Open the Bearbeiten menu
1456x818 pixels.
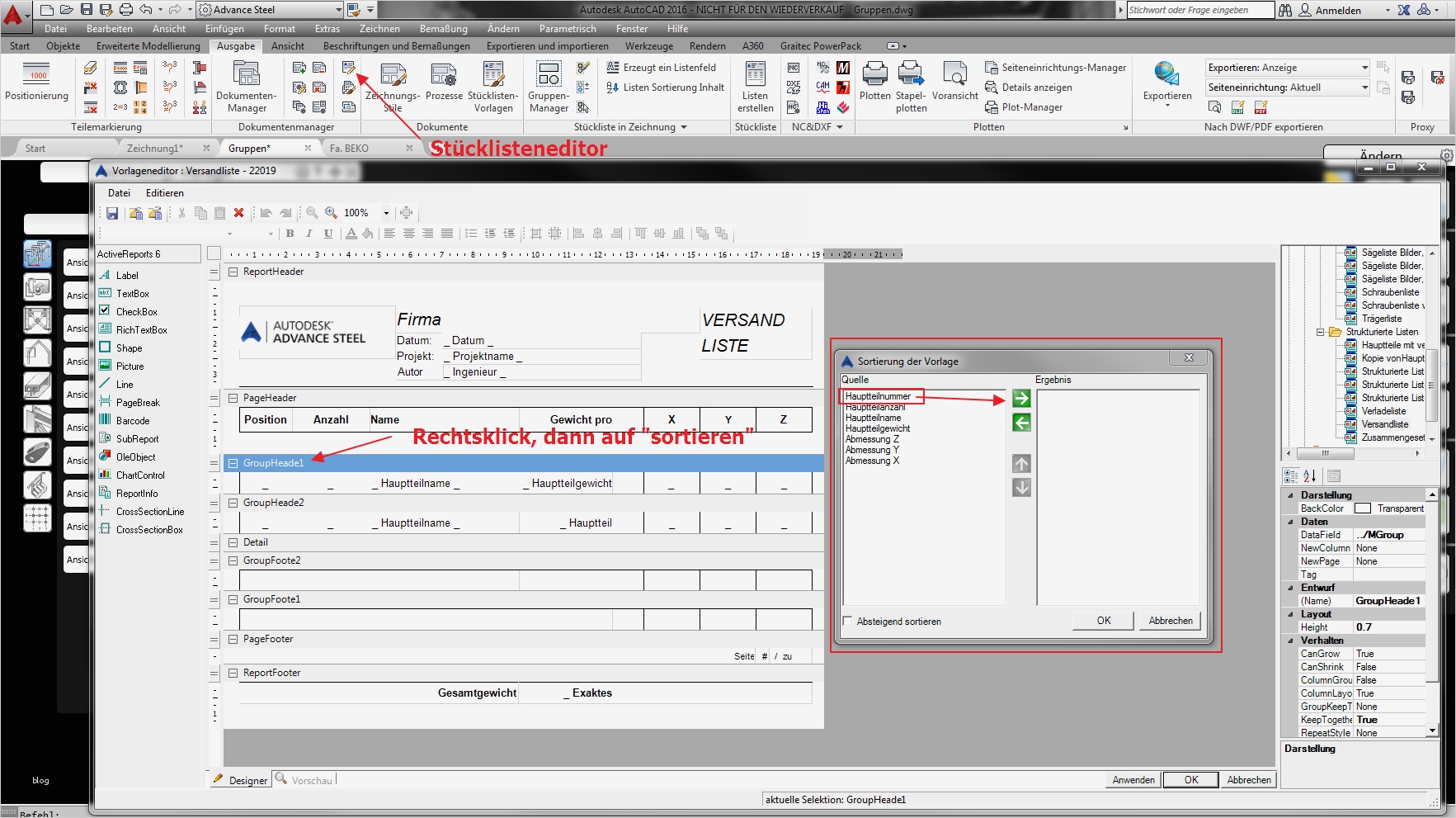pos(110,29)
